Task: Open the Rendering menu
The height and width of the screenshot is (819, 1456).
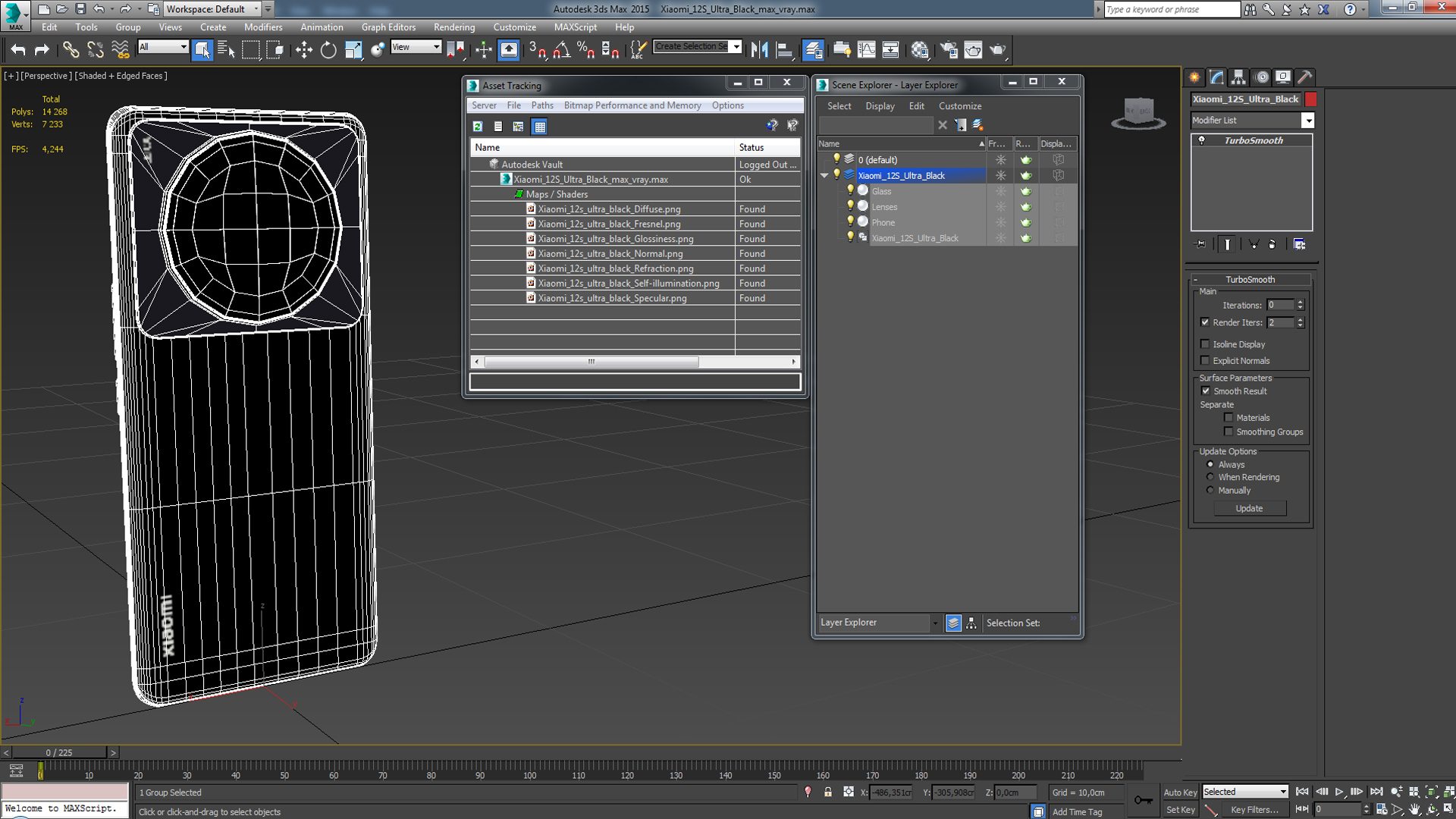Action: 453,27
